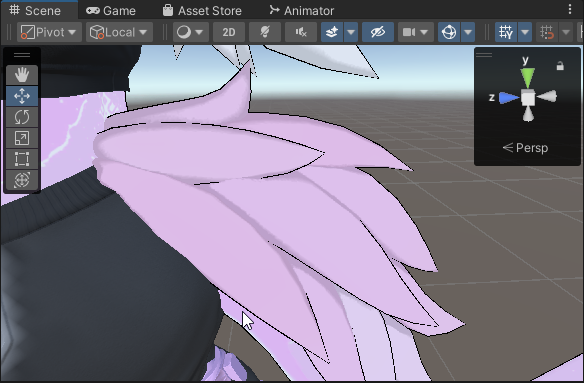Toggle scene gizmos visibility

point(449,32)
